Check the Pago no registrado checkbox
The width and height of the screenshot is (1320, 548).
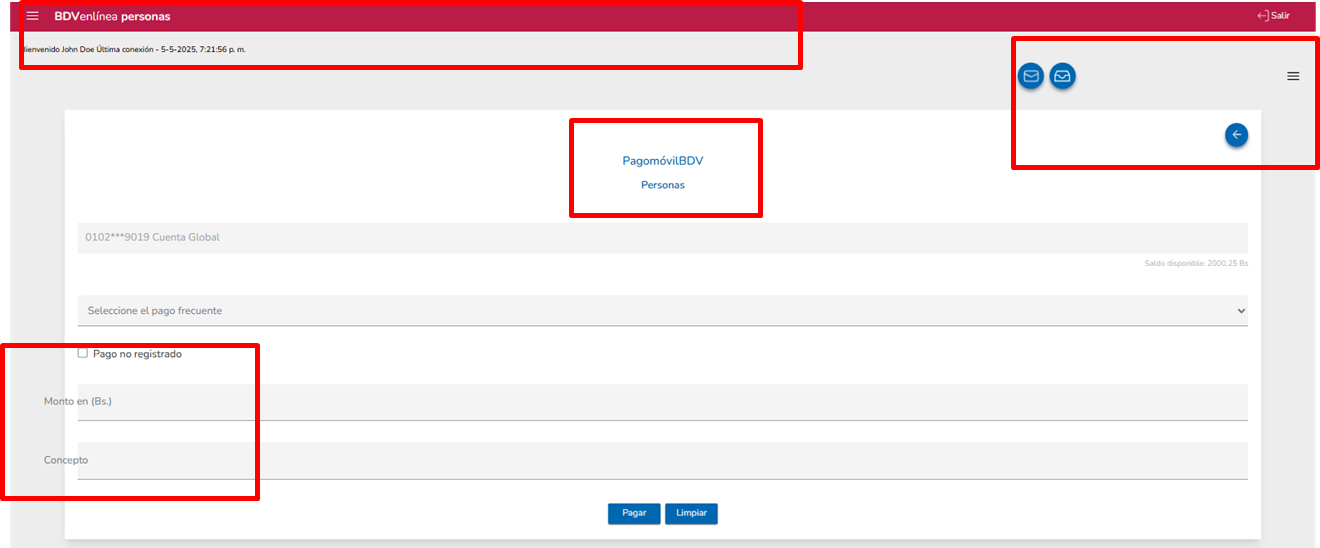pos(83,353)
